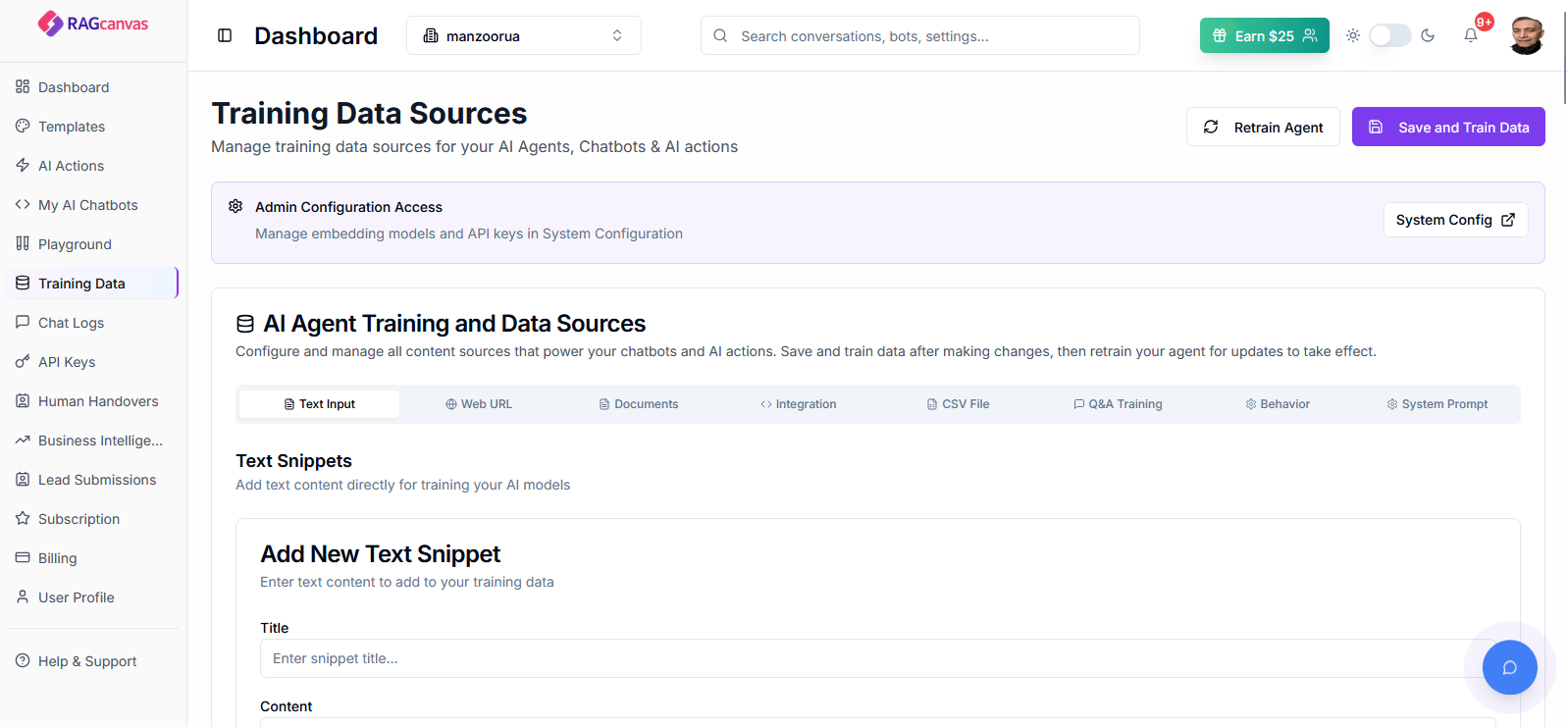Click the moon dark mode icon
1568x727 pixels.
tap(1428, 35)
